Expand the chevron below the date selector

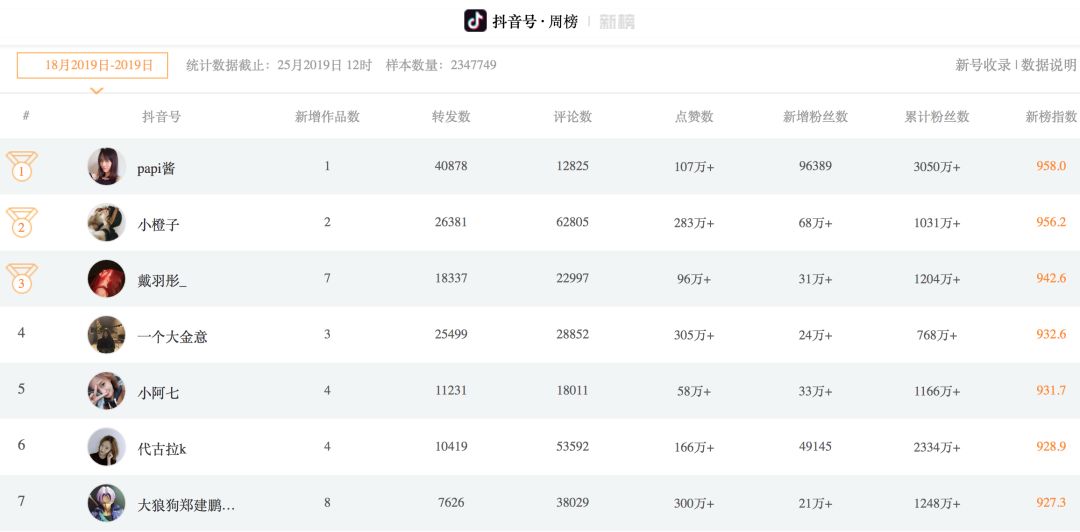[96, 90]
